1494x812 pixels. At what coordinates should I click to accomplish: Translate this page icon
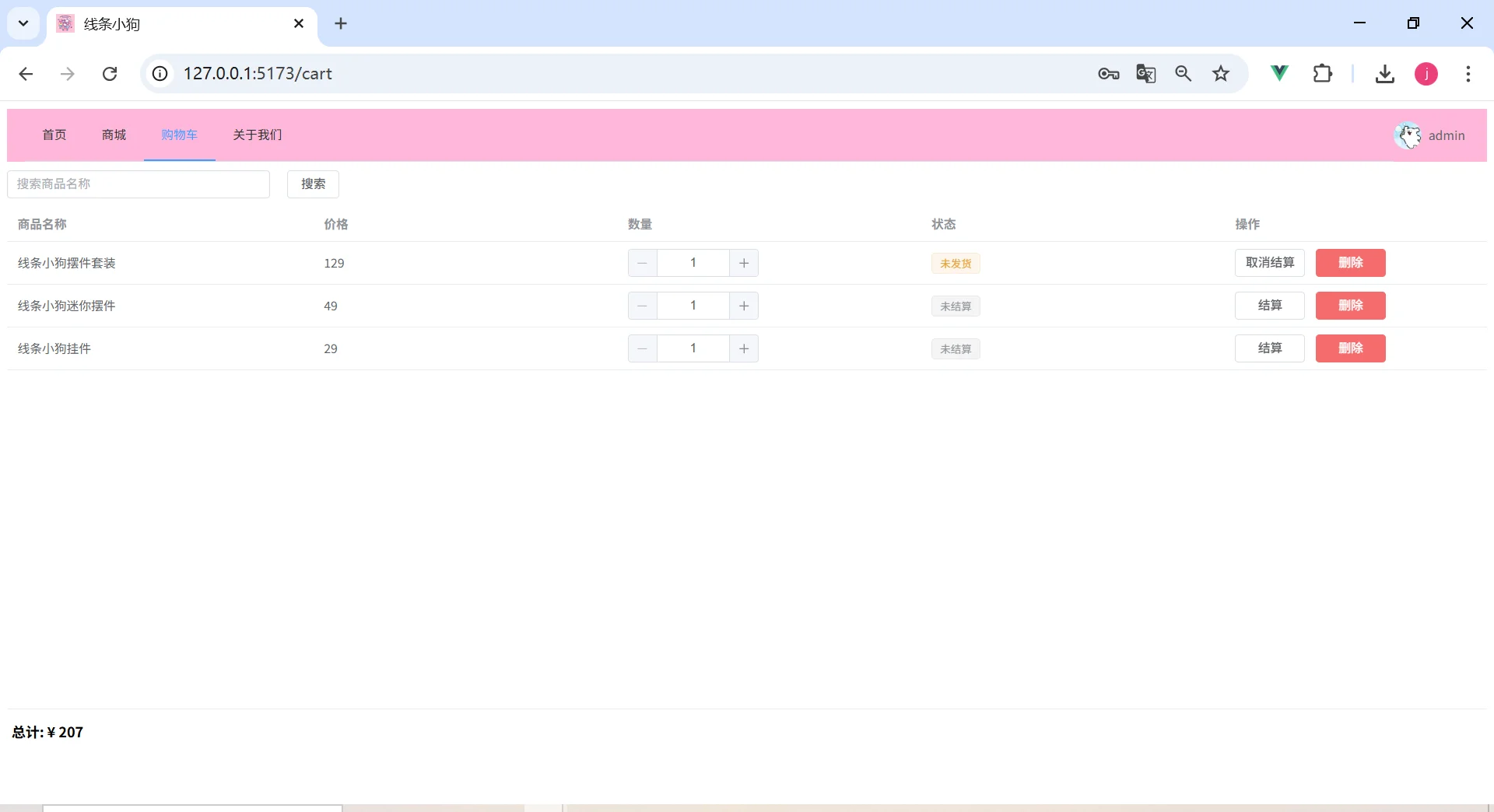(1146, 74)
